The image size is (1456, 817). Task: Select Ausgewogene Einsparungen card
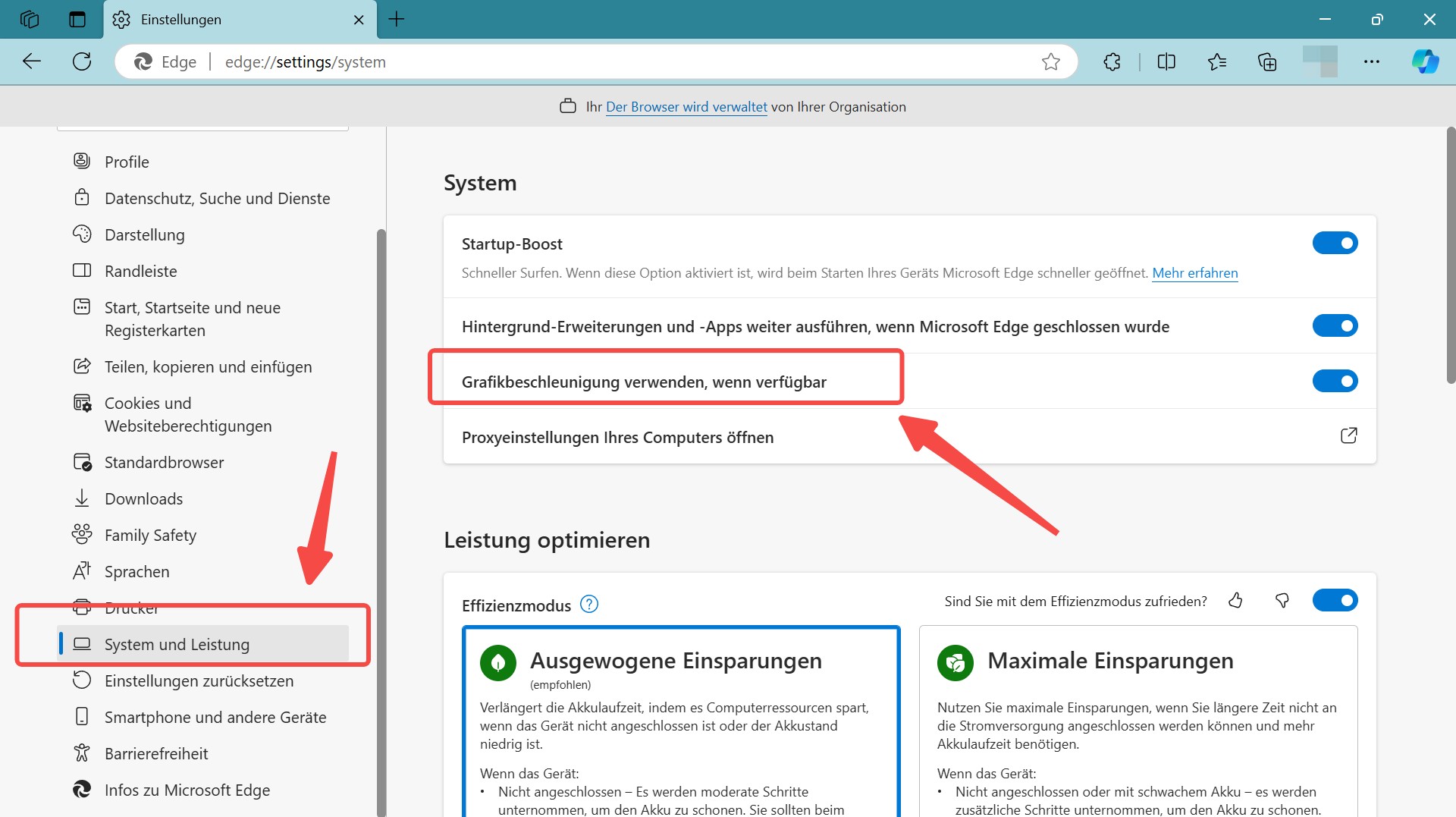point(681,721)
